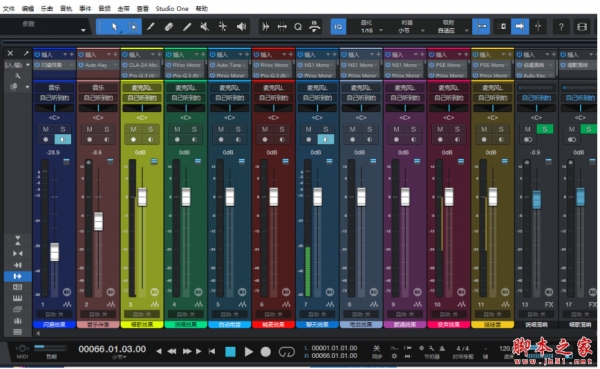This screenshot has height=369, width=600.
Task: Disable the green solo on channel 13
Action: 545,129
